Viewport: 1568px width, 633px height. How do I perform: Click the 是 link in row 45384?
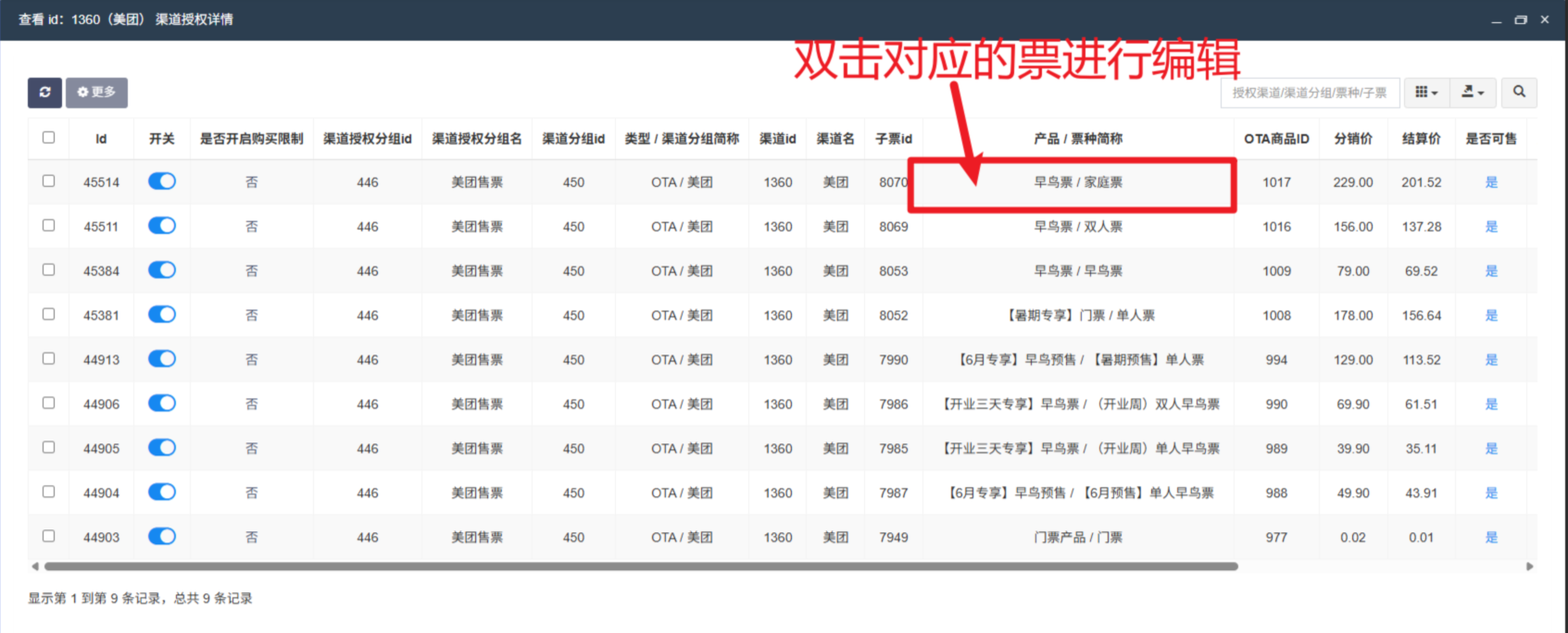(x=1491, y=271)
